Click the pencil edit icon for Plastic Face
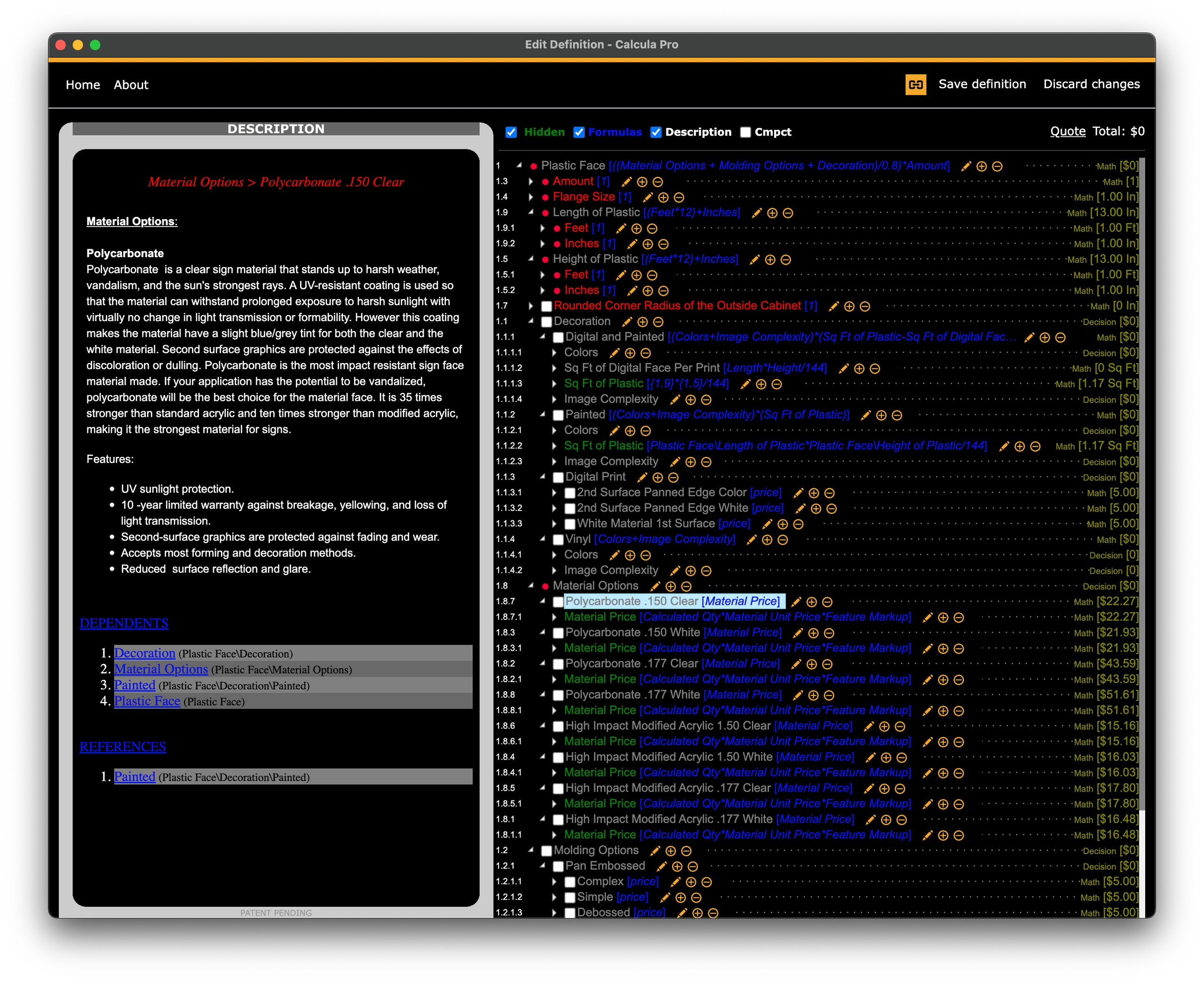This screenshot has width=1204, height=982. [x=966, y=166]
